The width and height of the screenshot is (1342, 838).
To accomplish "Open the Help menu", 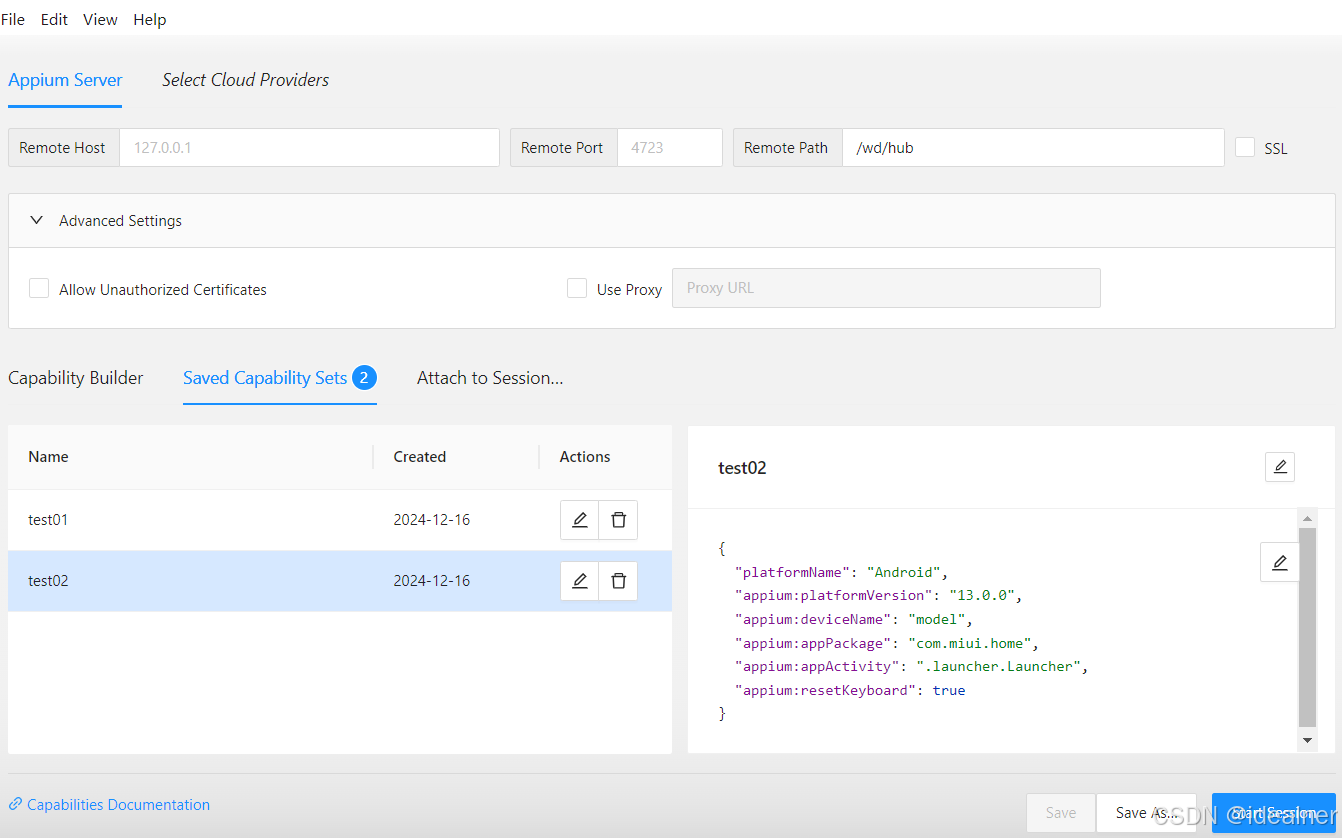I will (150, 20).
